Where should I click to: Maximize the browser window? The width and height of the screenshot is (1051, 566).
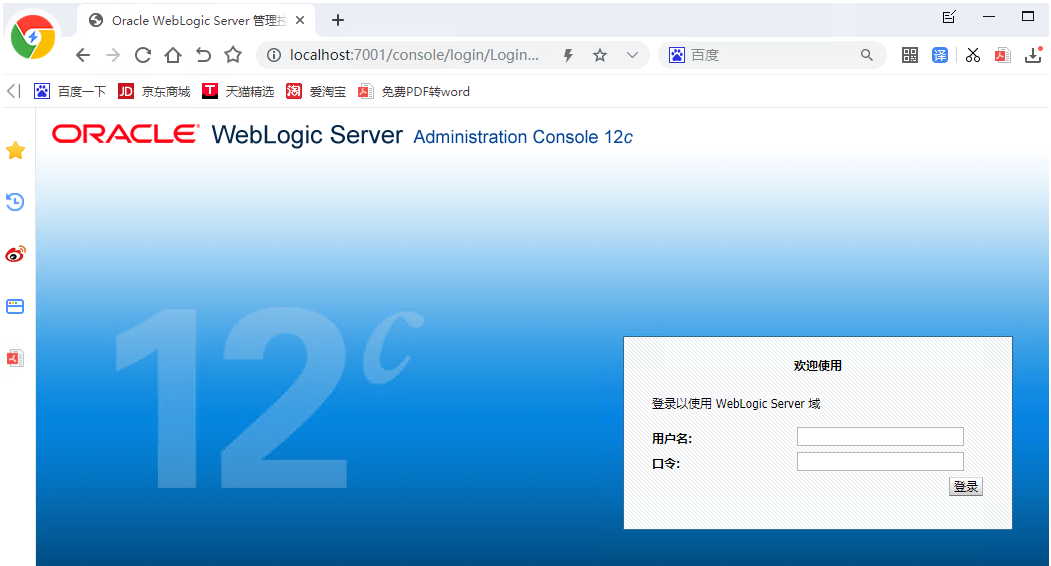1028,17
